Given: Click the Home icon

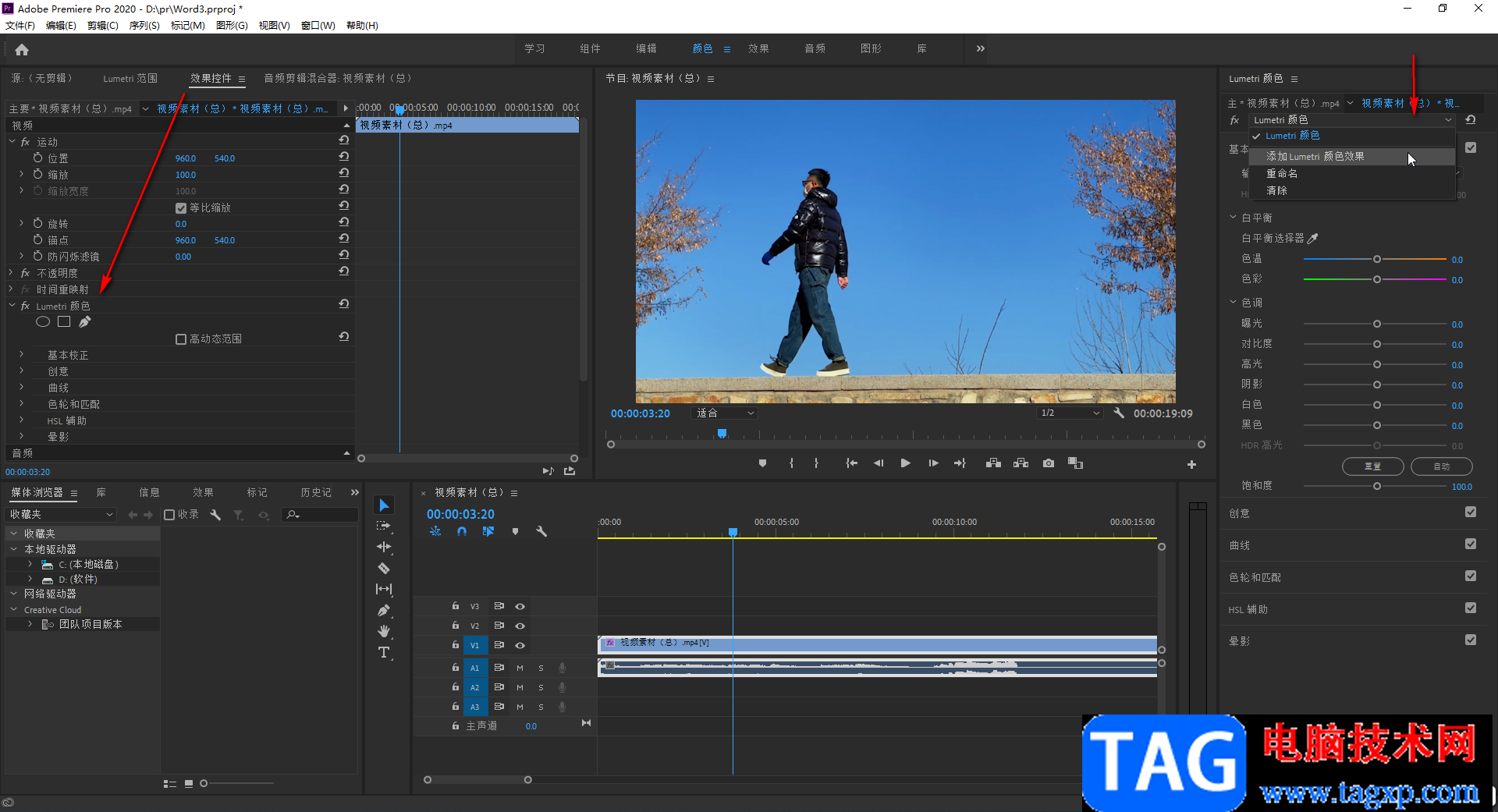Looking at the screenshot, I should 22,50.
